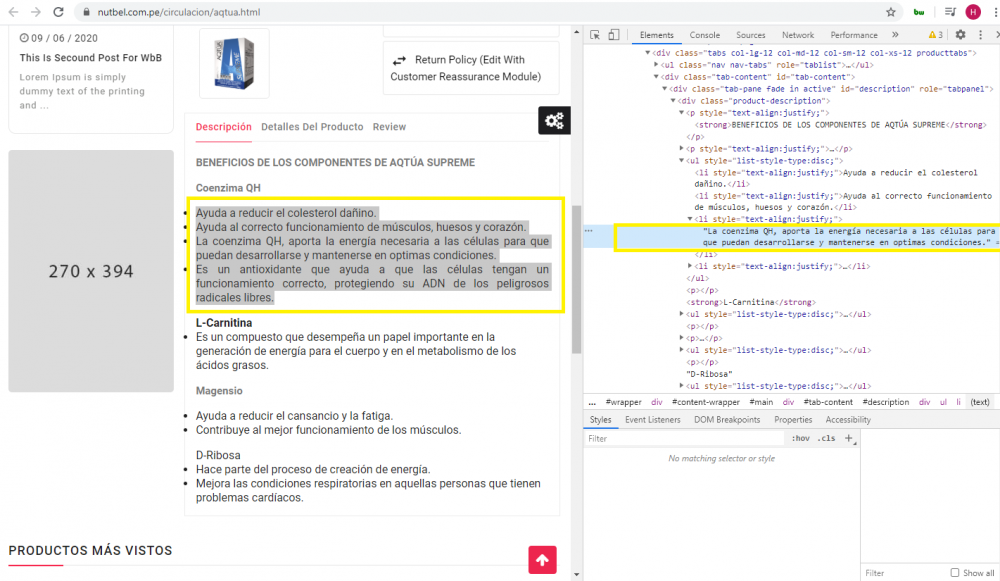Click the Styles filter input field
Image resolution: width=1000 pixels, height=581 pixels.
680,438
